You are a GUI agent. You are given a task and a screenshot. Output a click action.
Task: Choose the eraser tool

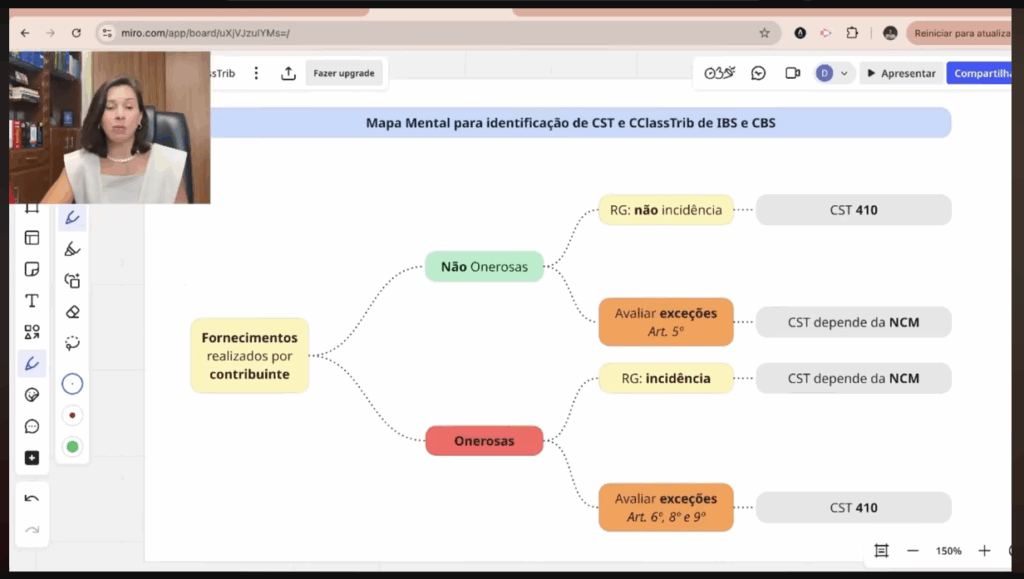pyautogui.click(x=72, y=312)
